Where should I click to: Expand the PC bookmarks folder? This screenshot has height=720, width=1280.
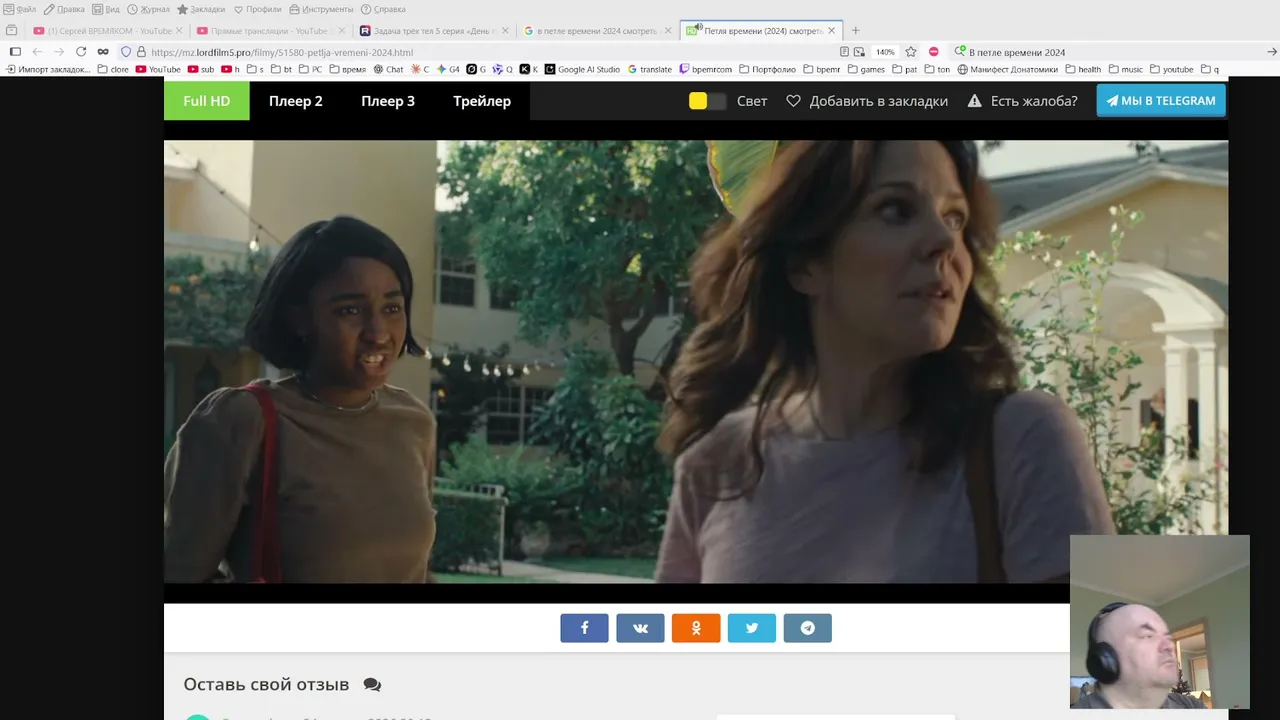[x=310, y=69]
